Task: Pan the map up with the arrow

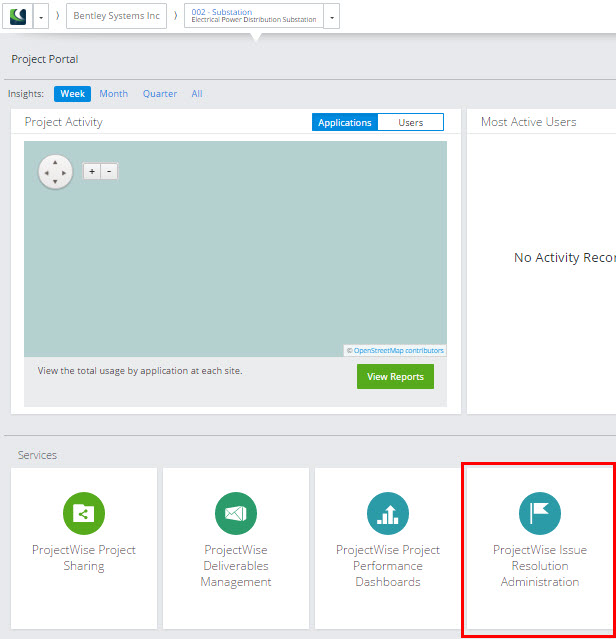Action: click(x=55, y=163)
